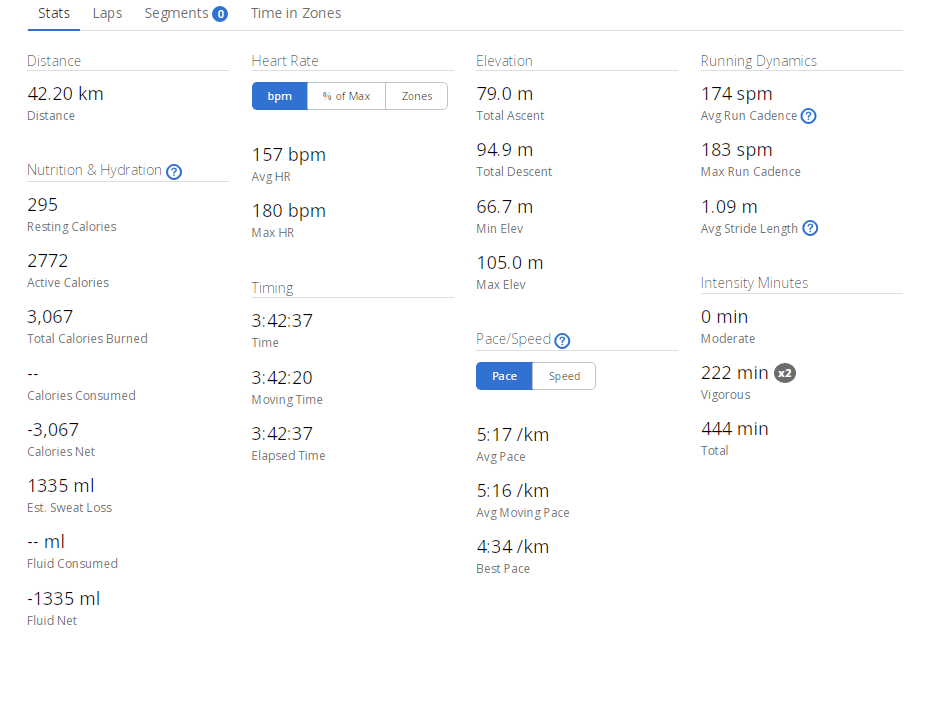Click the 444 min Total intensity value

coord(734,429)
